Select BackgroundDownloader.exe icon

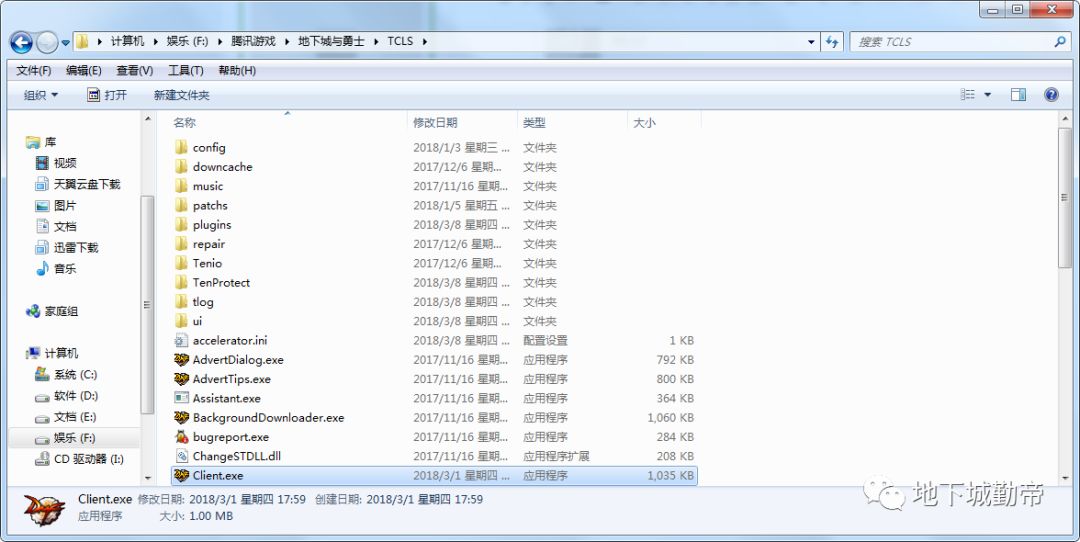(181, 417)
